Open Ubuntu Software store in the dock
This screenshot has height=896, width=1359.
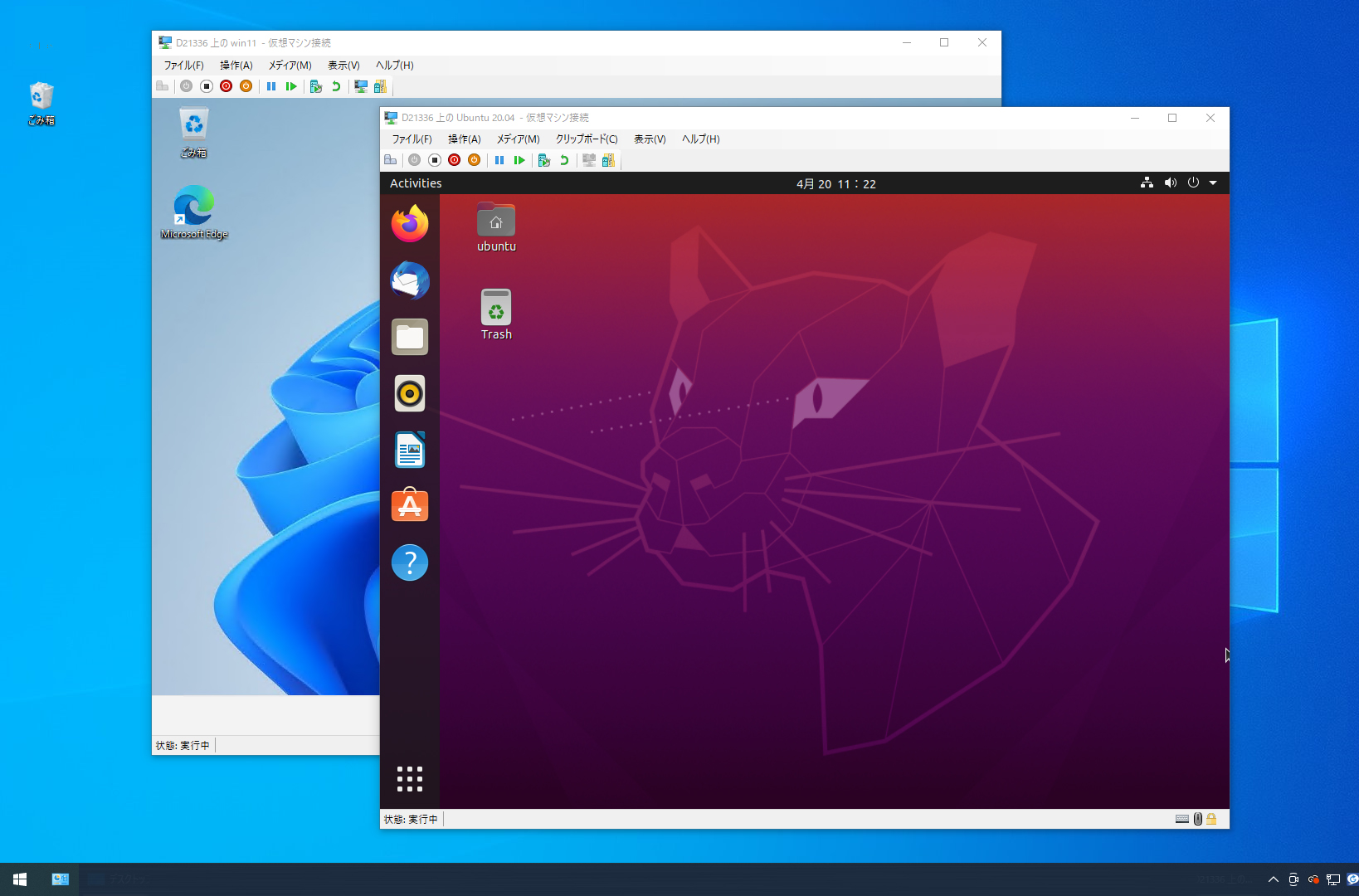point(410,505)
